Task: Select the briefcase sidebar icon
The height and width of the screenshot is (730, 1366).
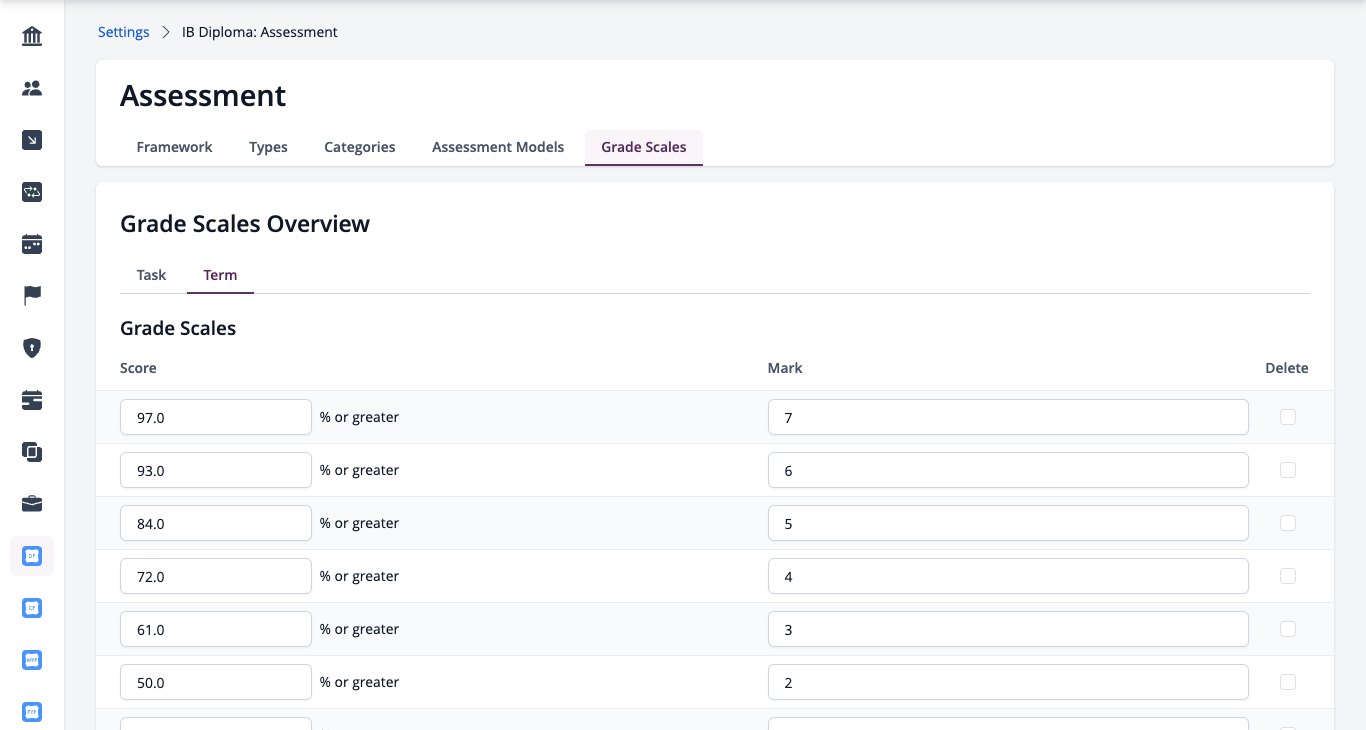Action: pyautogui.click(x=32, y=504)
